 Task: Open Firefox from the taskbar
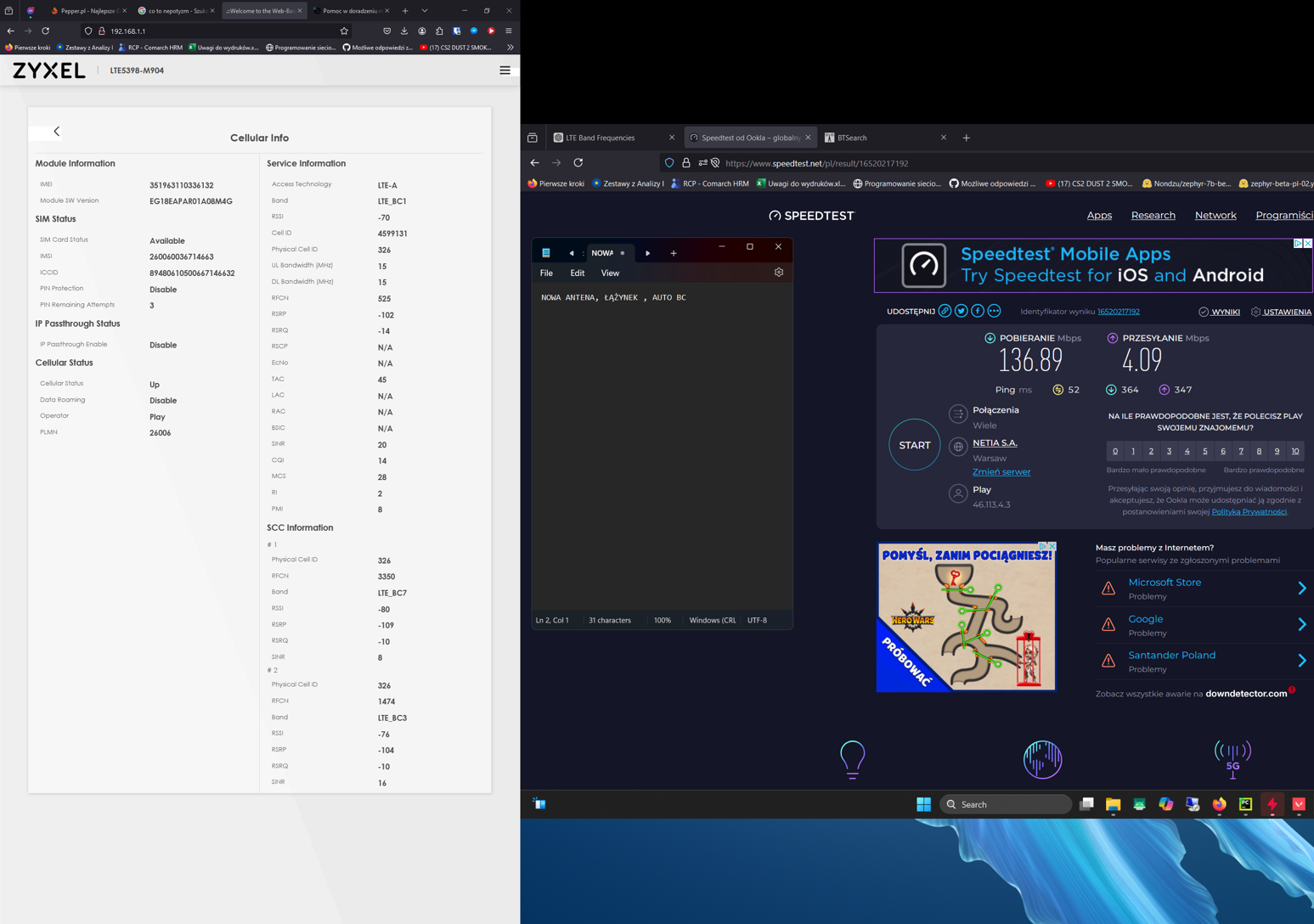coord(1219,804)
